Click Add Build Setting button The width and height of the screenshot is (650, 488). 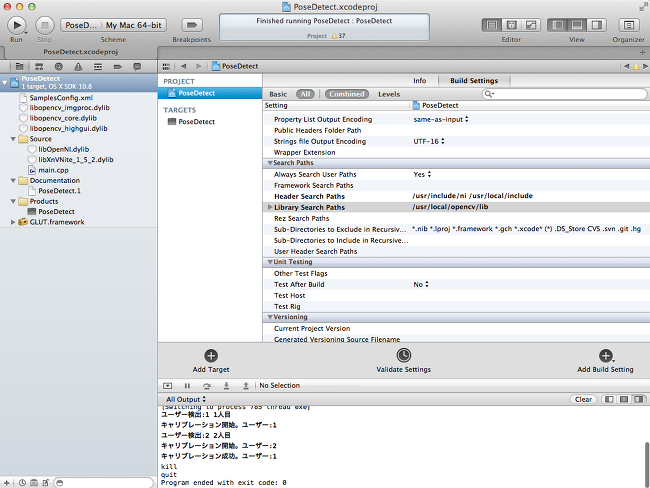pyautogui.click(x=605, y=361)
